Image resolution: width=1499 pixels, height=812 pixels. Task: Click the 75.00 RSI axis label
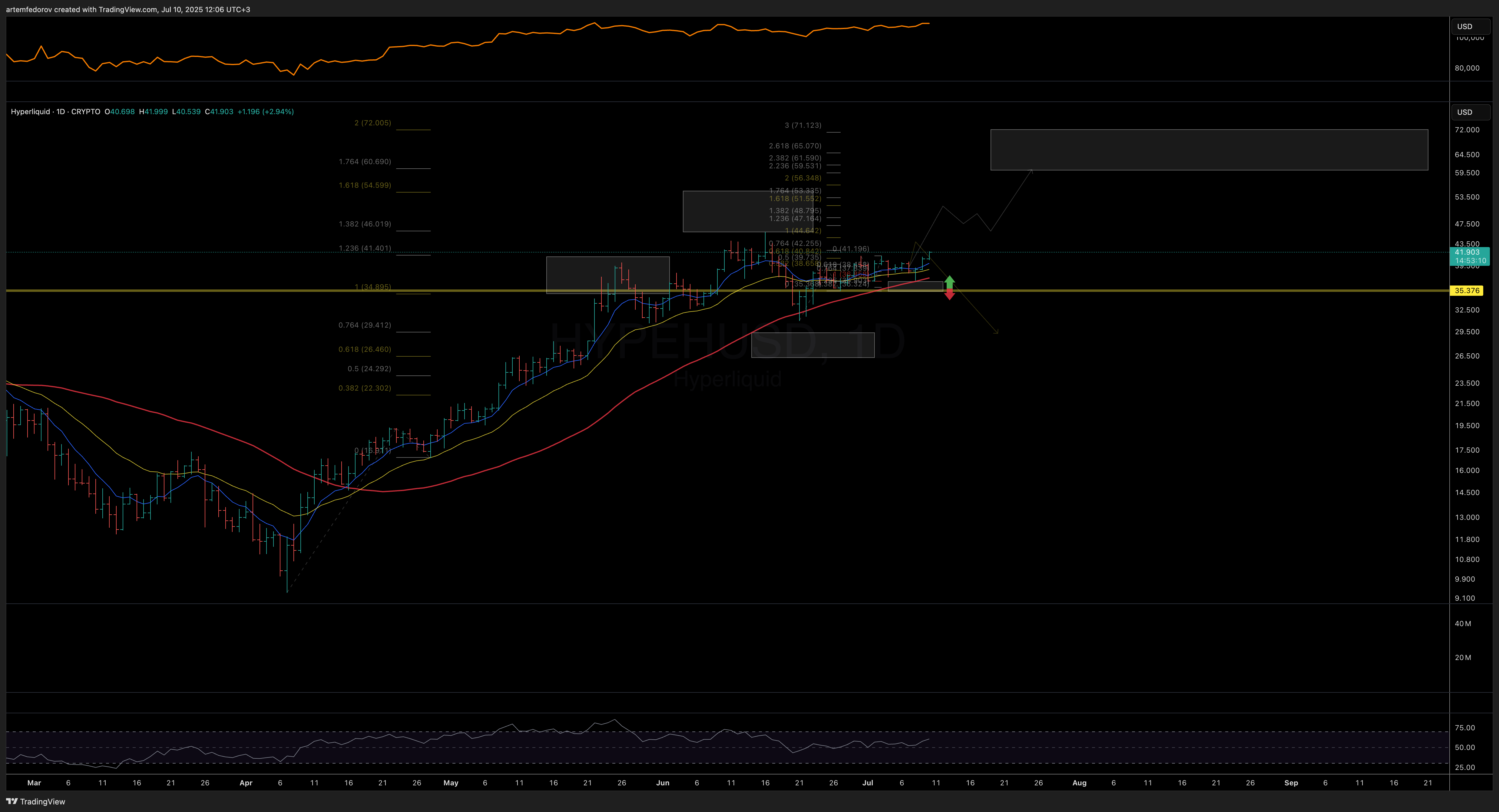coord(1465,728)
